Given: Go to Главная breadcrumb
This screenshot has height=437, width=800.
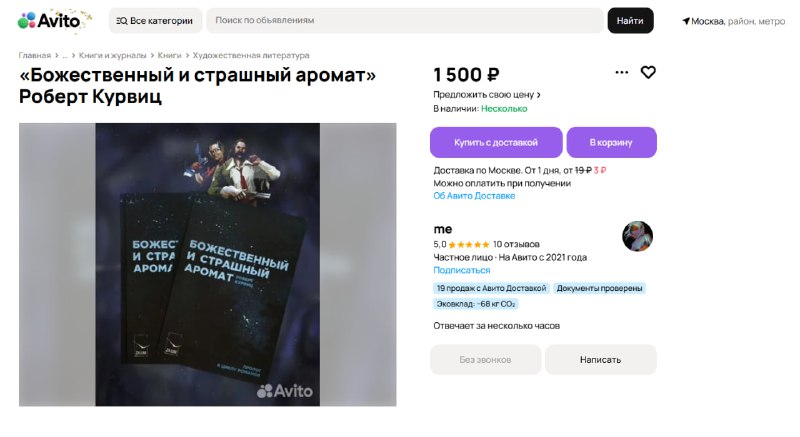Looking at the screenshot, I should 35,56.
